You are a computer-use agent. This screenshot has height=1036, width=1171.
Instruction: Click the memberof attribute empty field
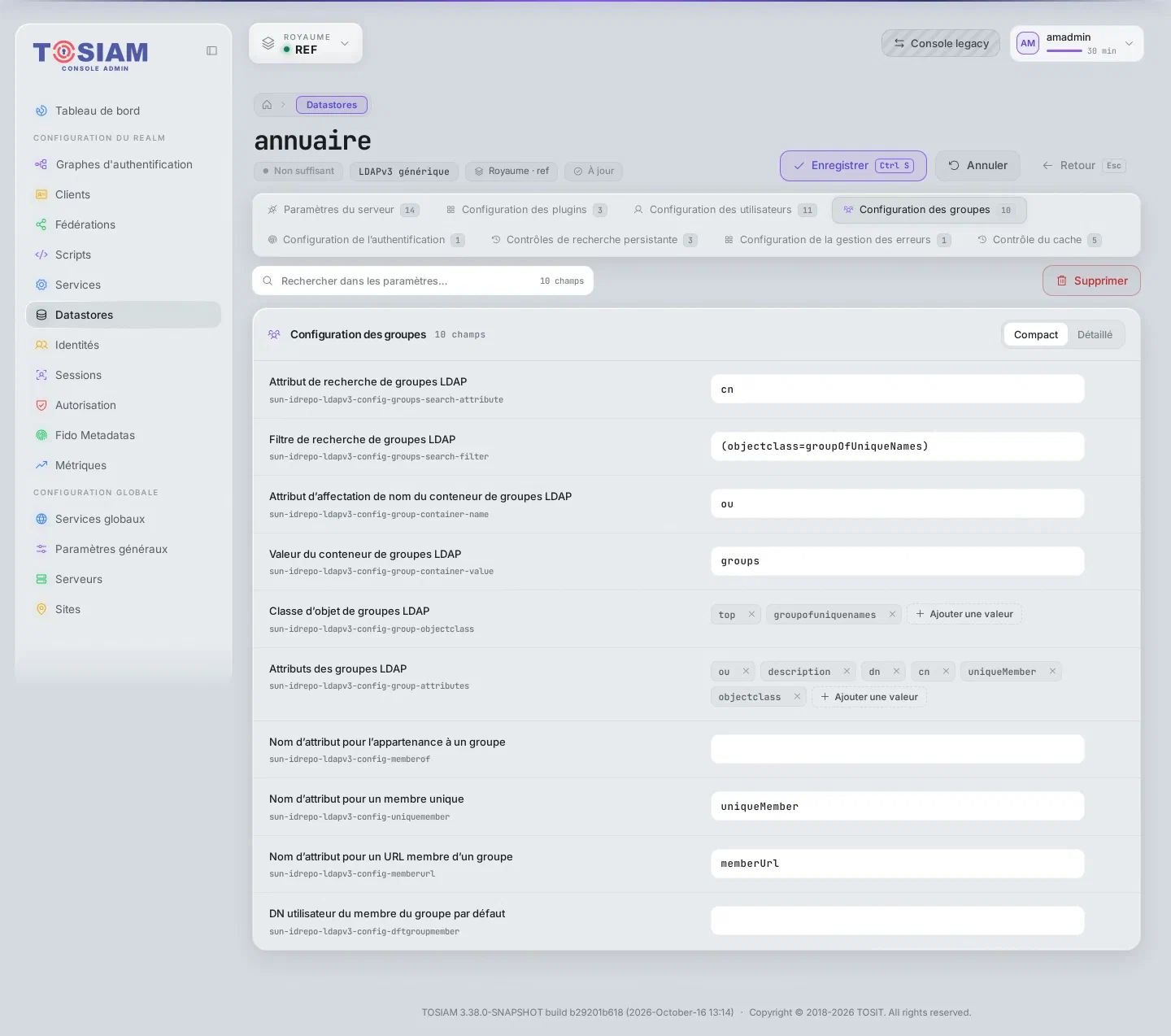[898, 749]
